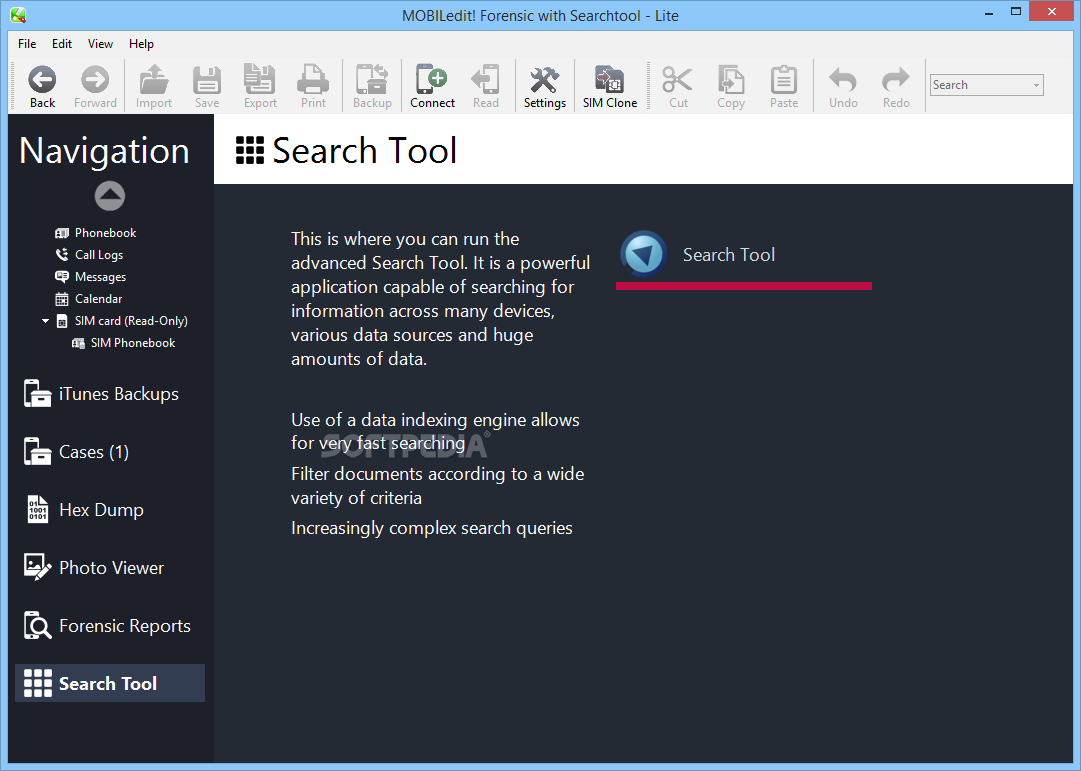The height and width of the screenshot is (771, 1081).
Task: Click the Cut scissors icon
Action: pyautogui.click(x=678, y=87)
